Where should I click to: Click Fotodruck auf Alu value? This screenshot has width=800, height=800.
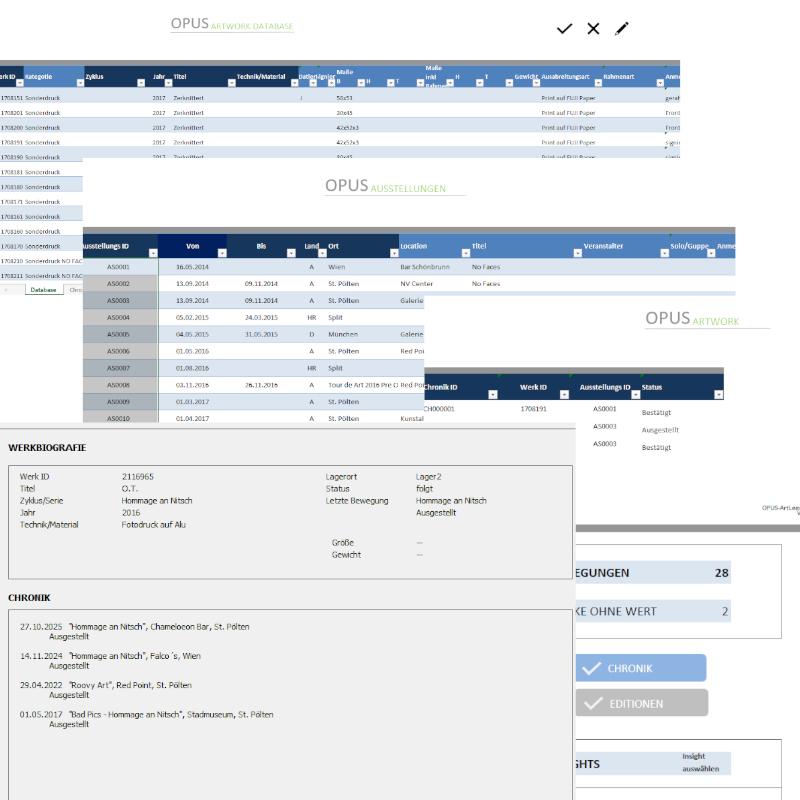[x=154, y=524]
